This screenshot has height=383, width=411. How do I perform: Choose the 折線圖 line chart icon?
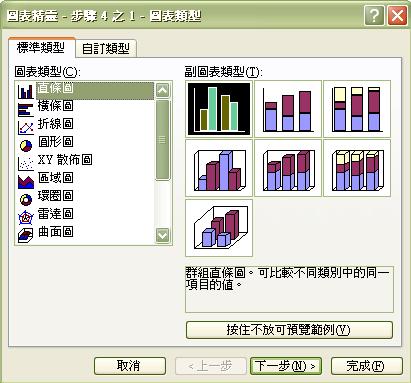click(x=26, y=127)
